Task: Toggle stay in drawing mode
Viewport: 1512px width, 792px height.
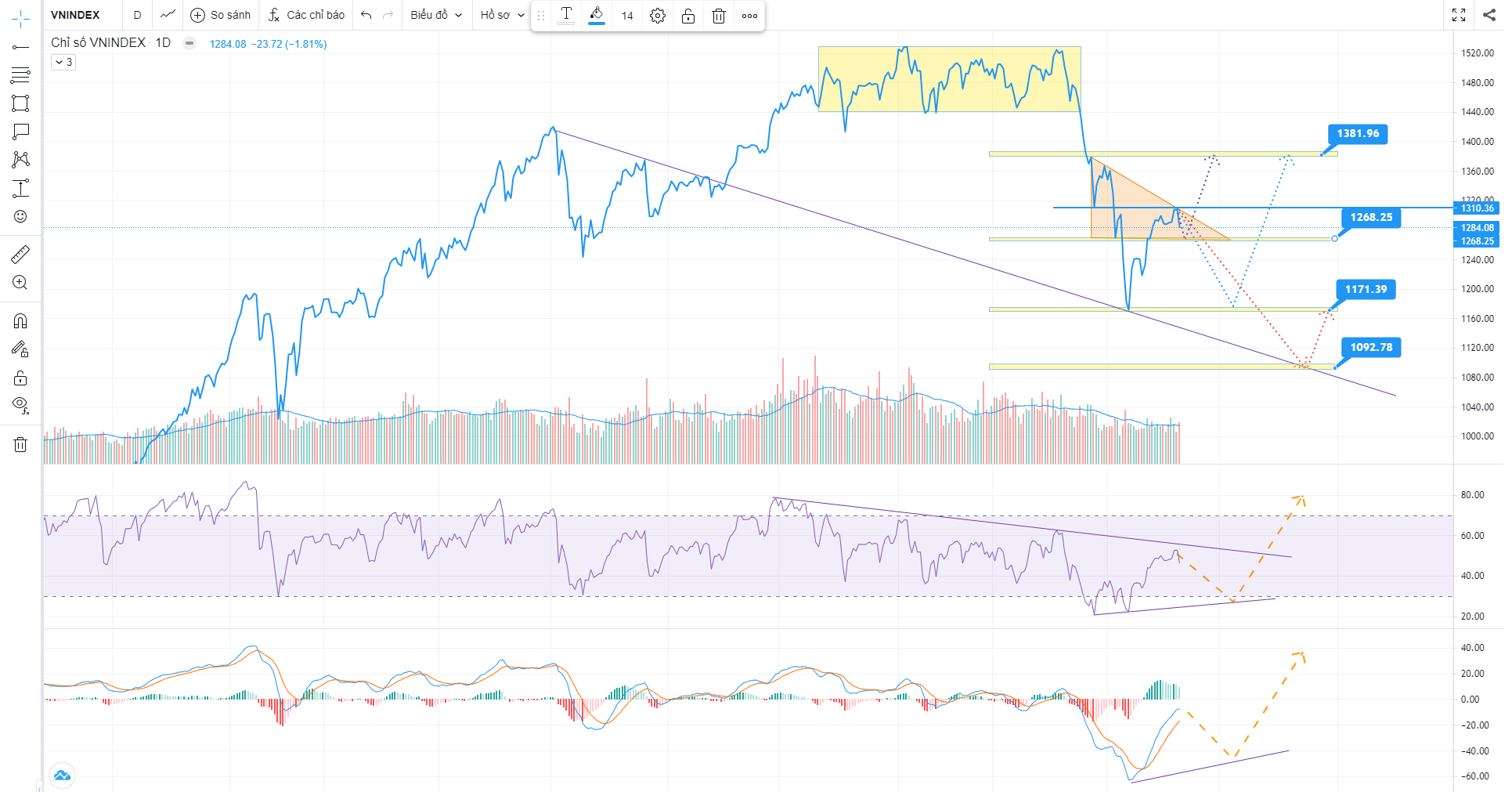Action: point(20,349)
